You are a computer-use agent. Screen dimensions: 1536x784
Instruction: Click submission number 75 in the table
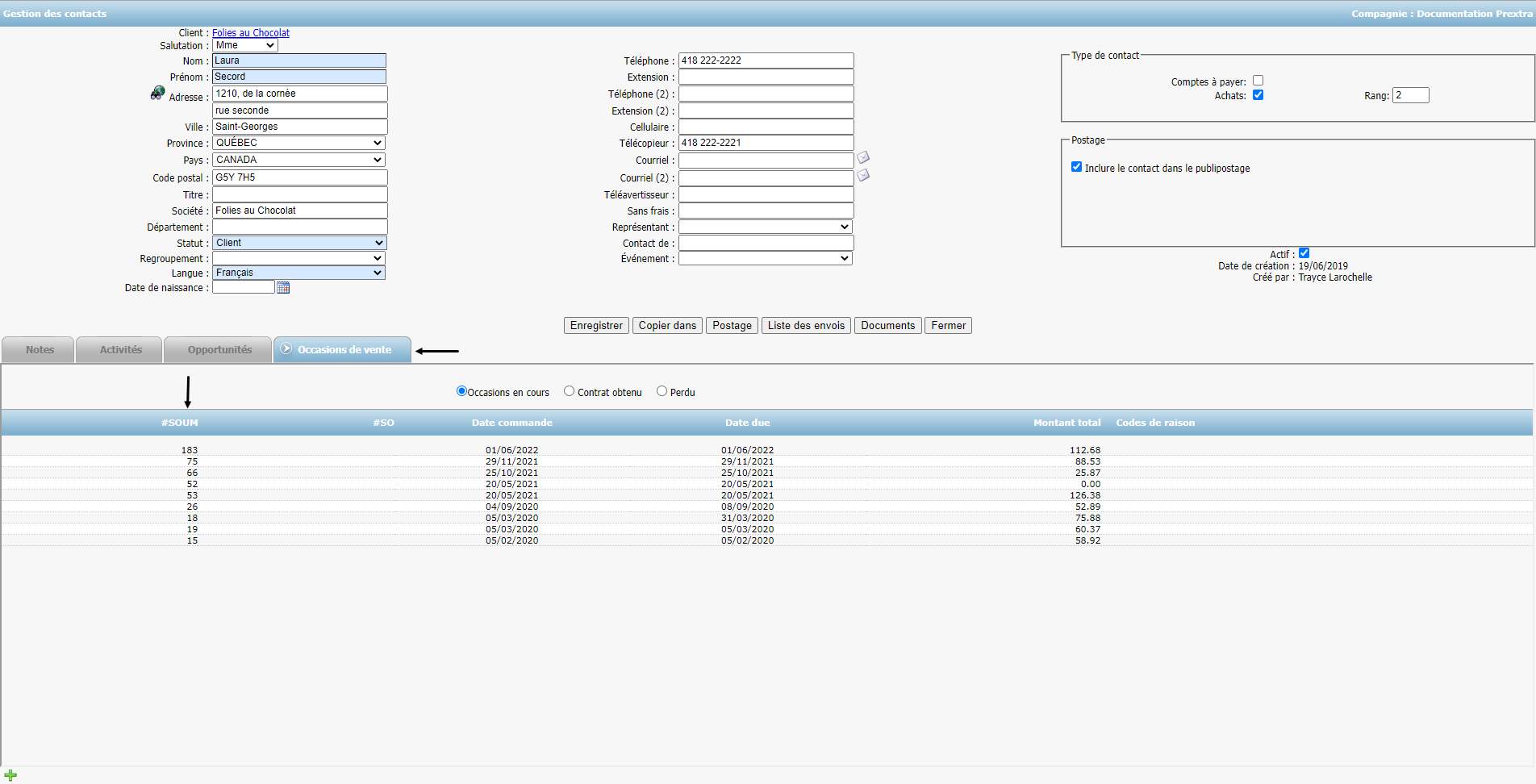tap(192, 461)
